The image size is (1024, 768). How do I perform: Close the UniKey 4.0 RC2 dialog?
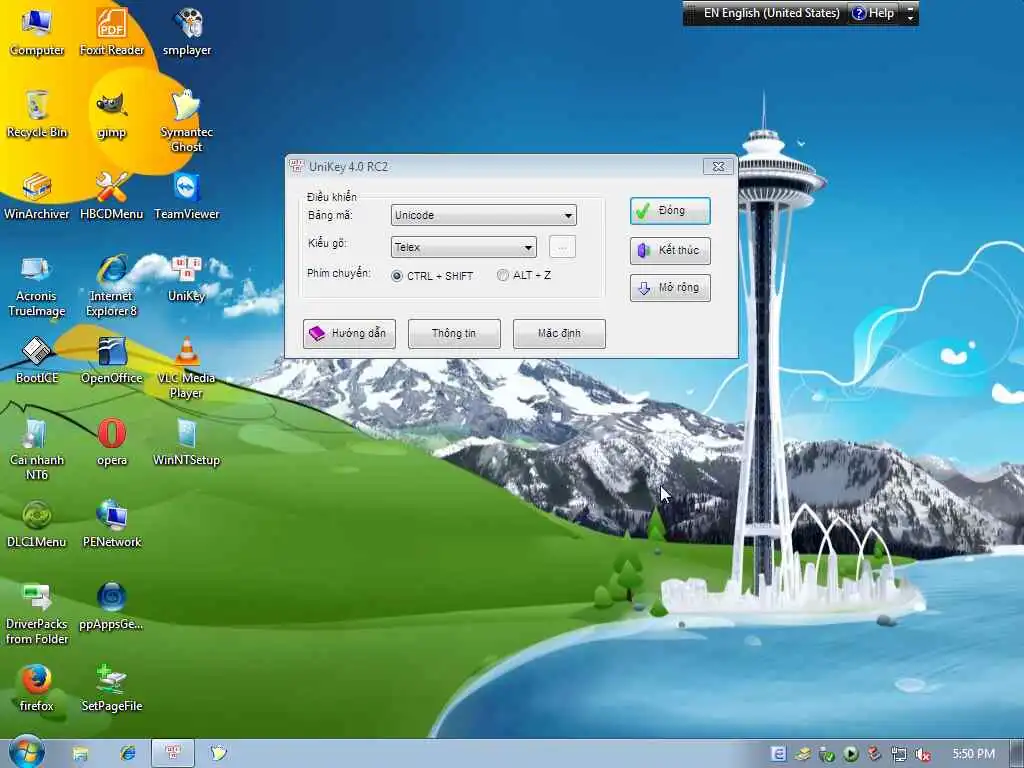(718, 167)
